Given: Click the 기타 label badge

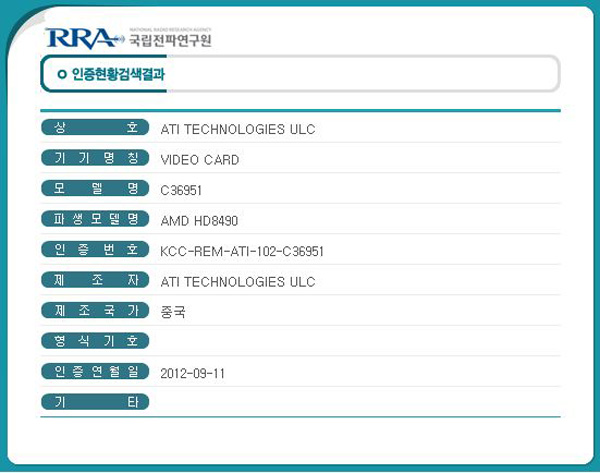Looking at the screenshot, I should coord(95,402).
